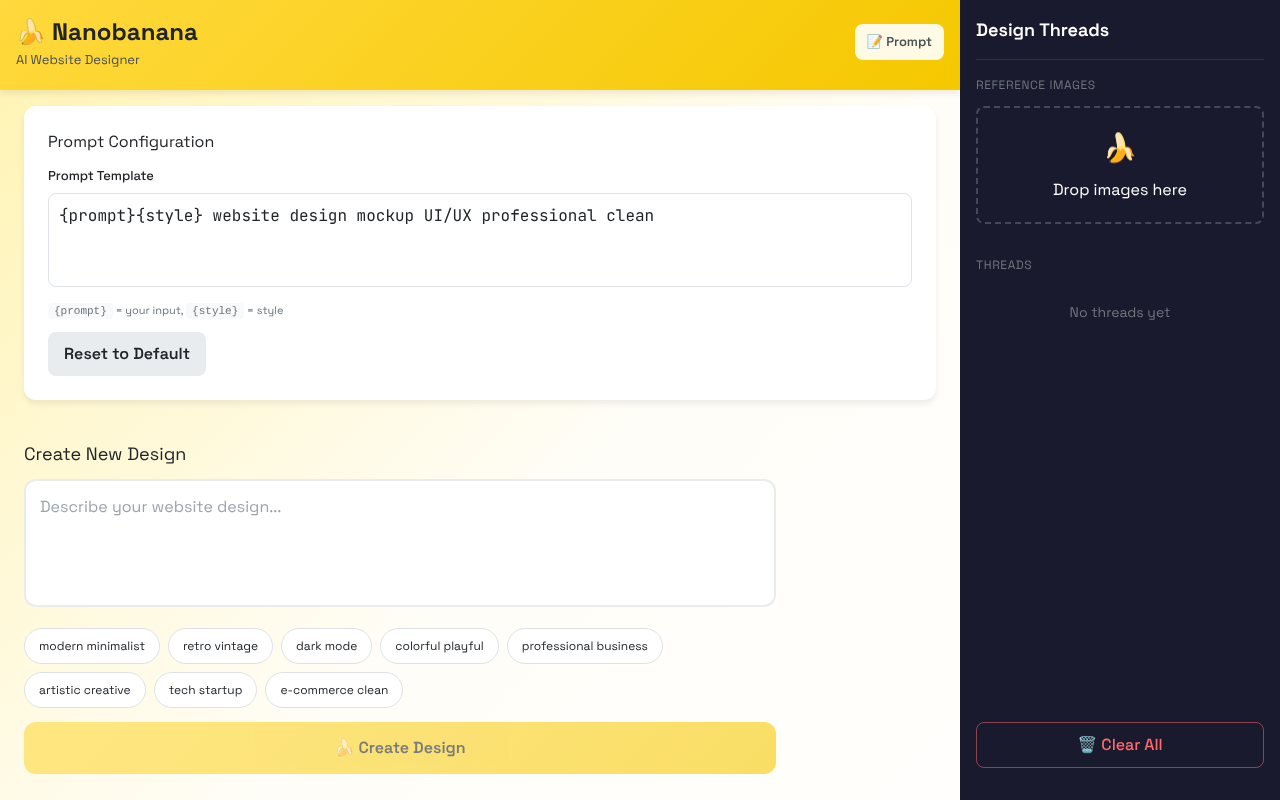The width and height of the screenshot is (1280, 800).
Task: Open the Prompt configuration button
Action: [899, 42]
